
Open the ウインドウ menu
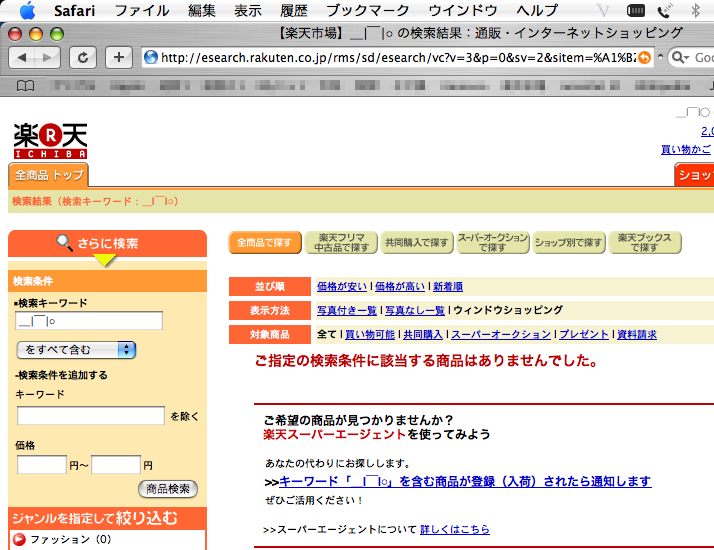[463, 10]
